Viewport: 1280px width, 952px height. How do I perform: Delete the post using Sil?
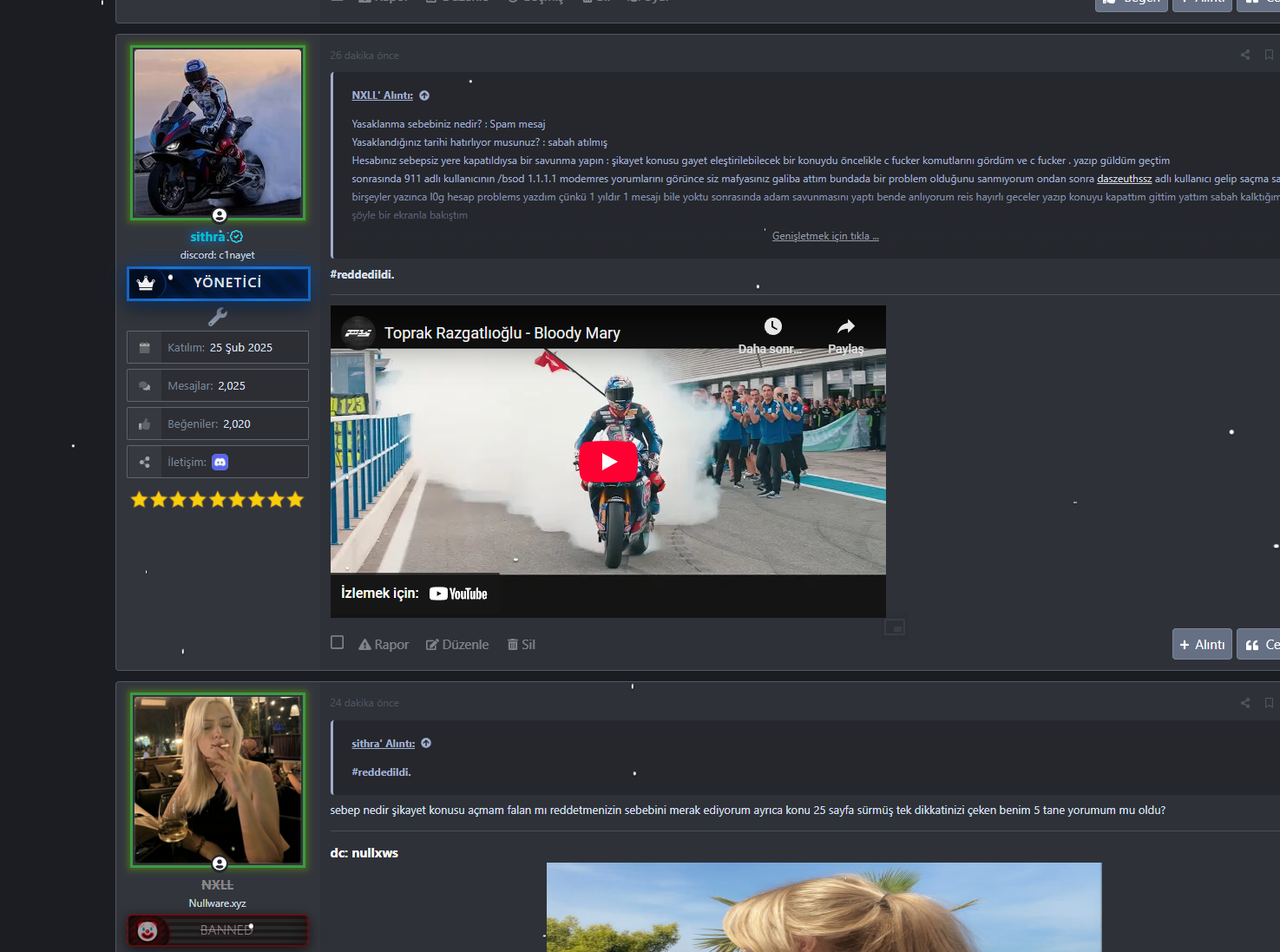tap(522, 645)
